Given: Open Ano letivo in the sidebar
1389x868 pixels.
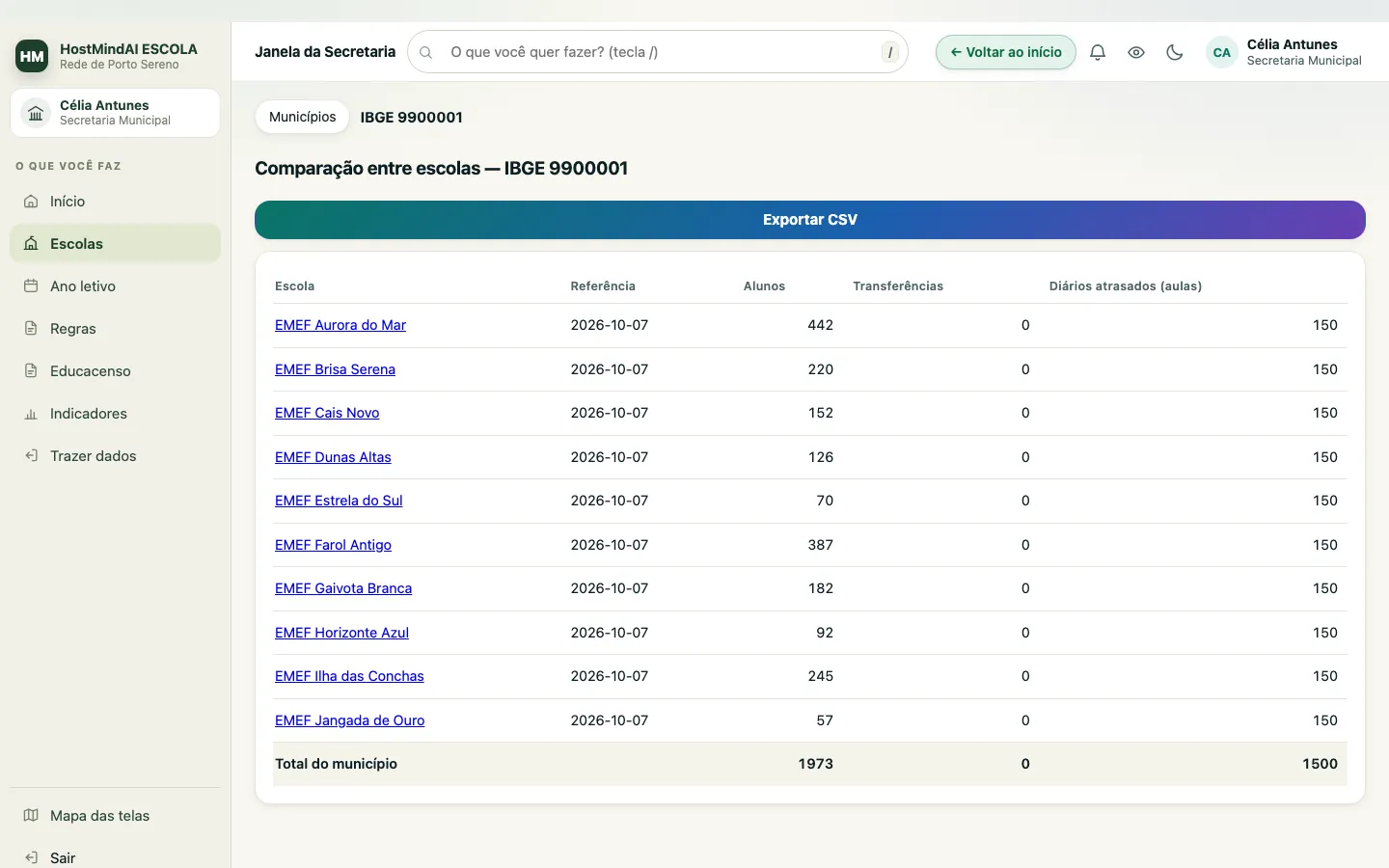Looking at the screenshot, I should [115, 286].
